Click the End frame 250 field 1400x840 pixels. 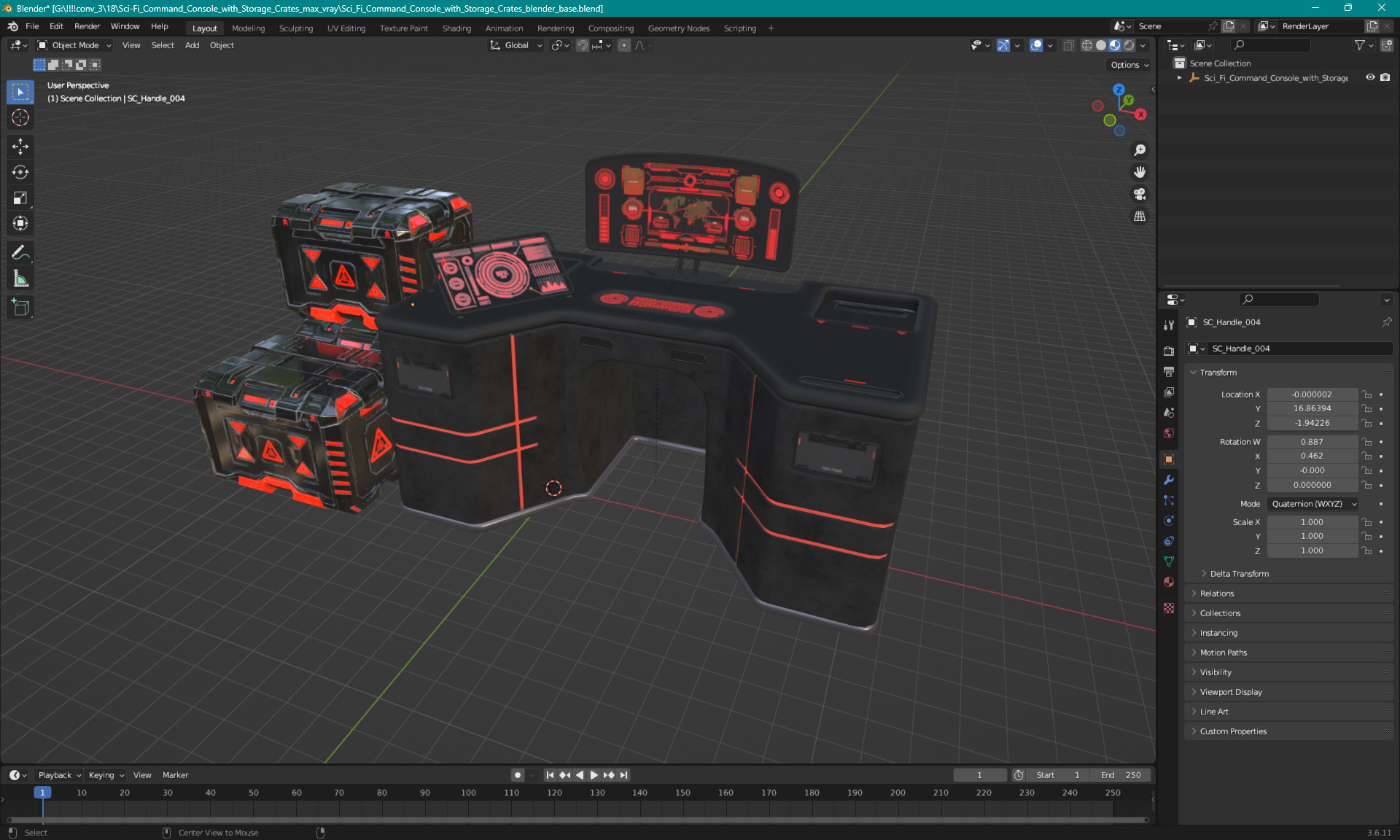click(x=1121, y=775)
